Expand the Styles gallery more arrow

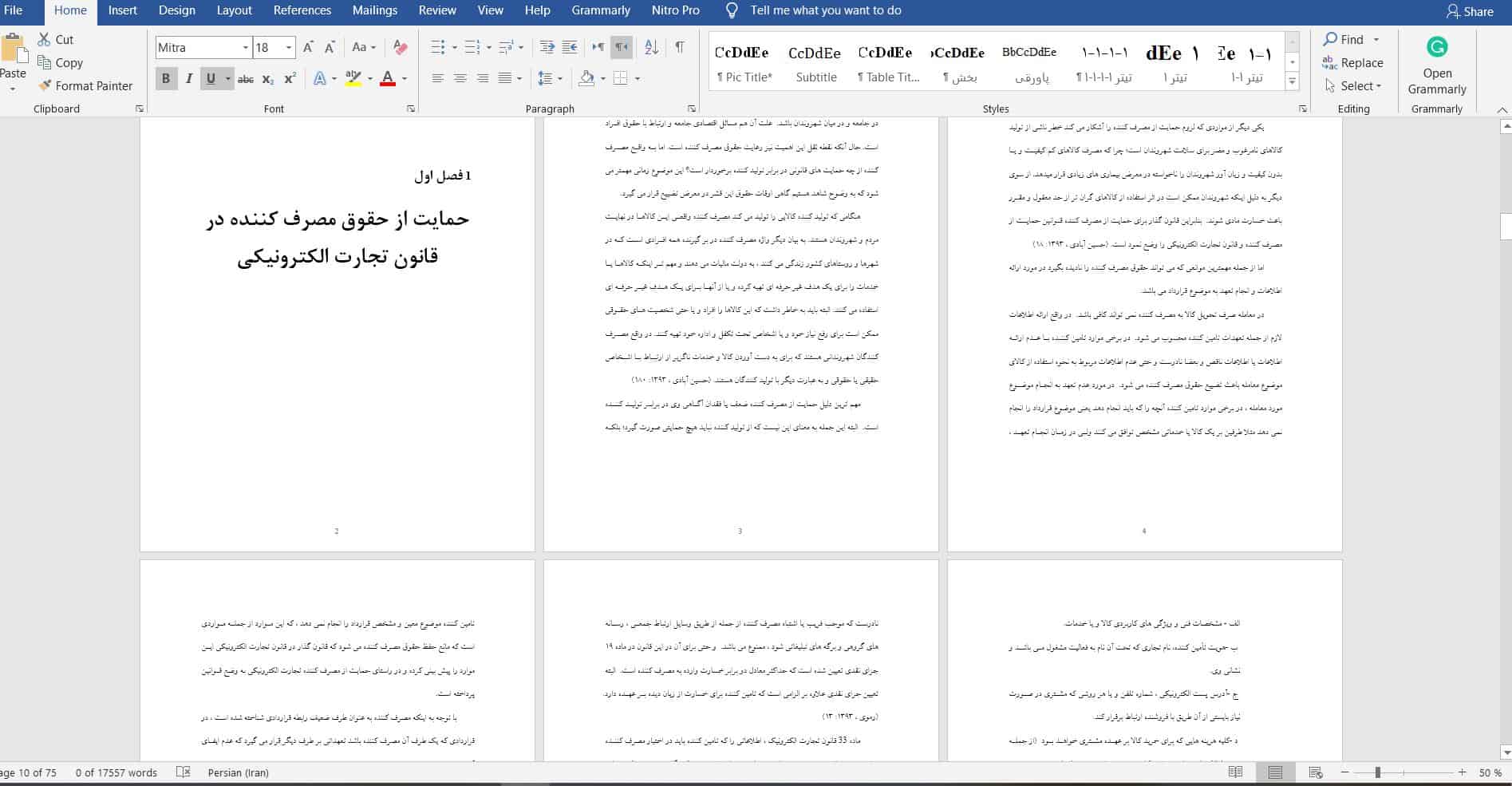(1293, 80)
